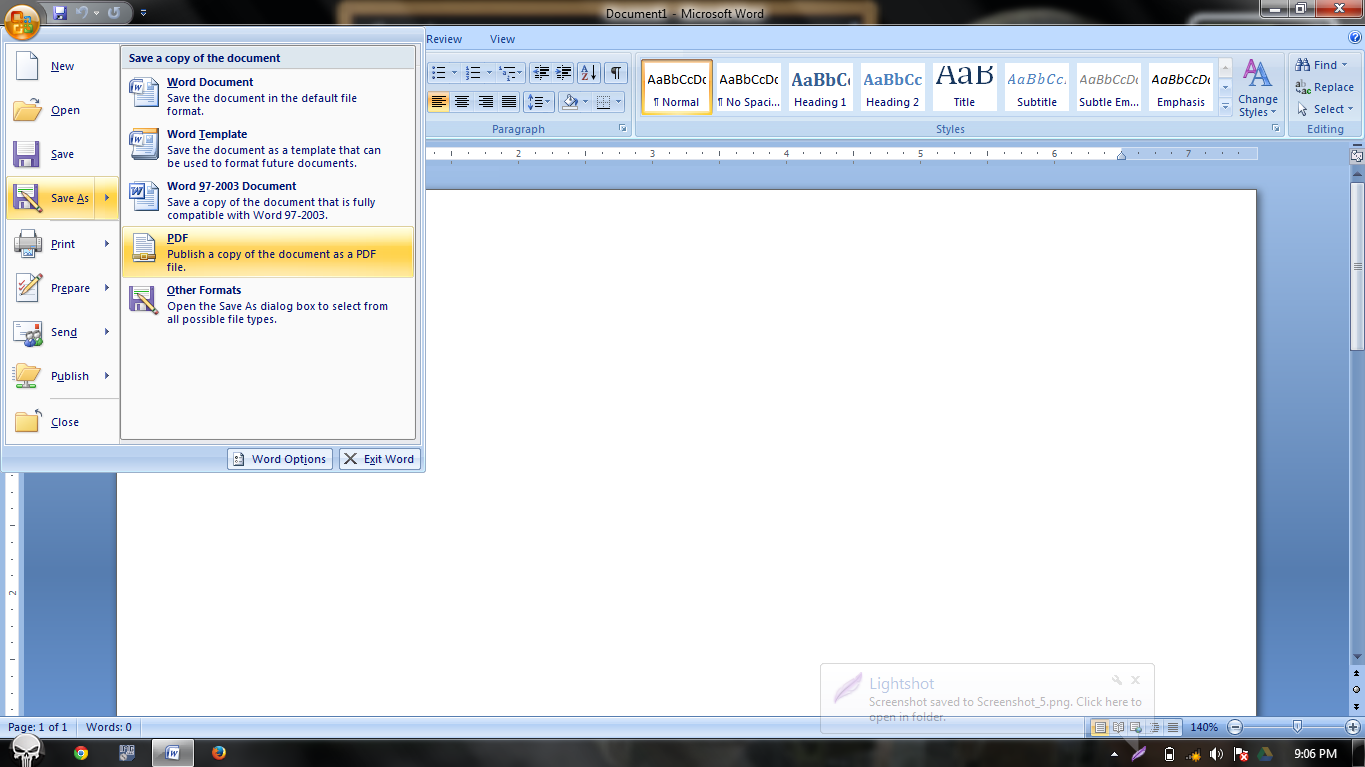Apply the Heading 1 style

pos(820,87)
